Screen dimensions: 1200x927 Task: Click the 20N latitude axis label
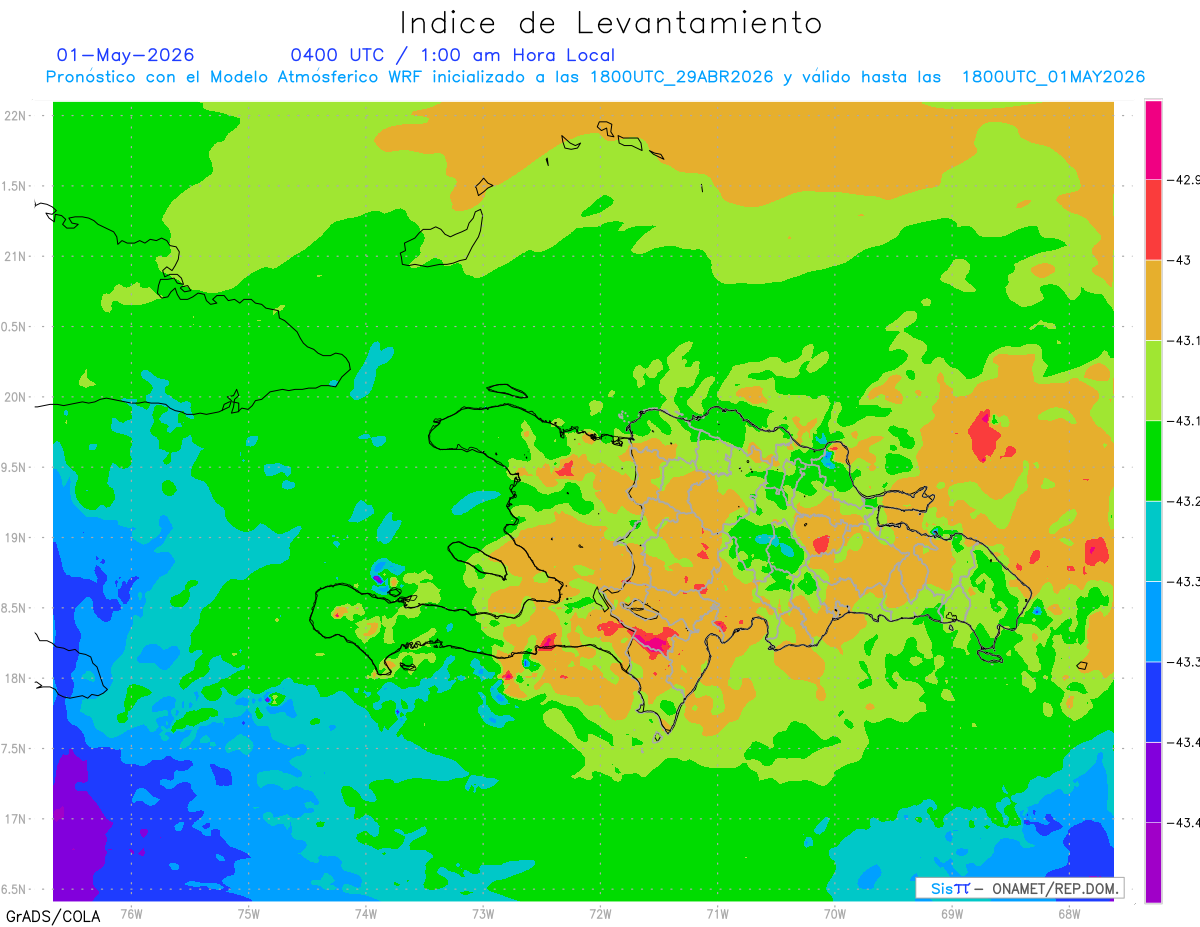(x=16, y=397)
